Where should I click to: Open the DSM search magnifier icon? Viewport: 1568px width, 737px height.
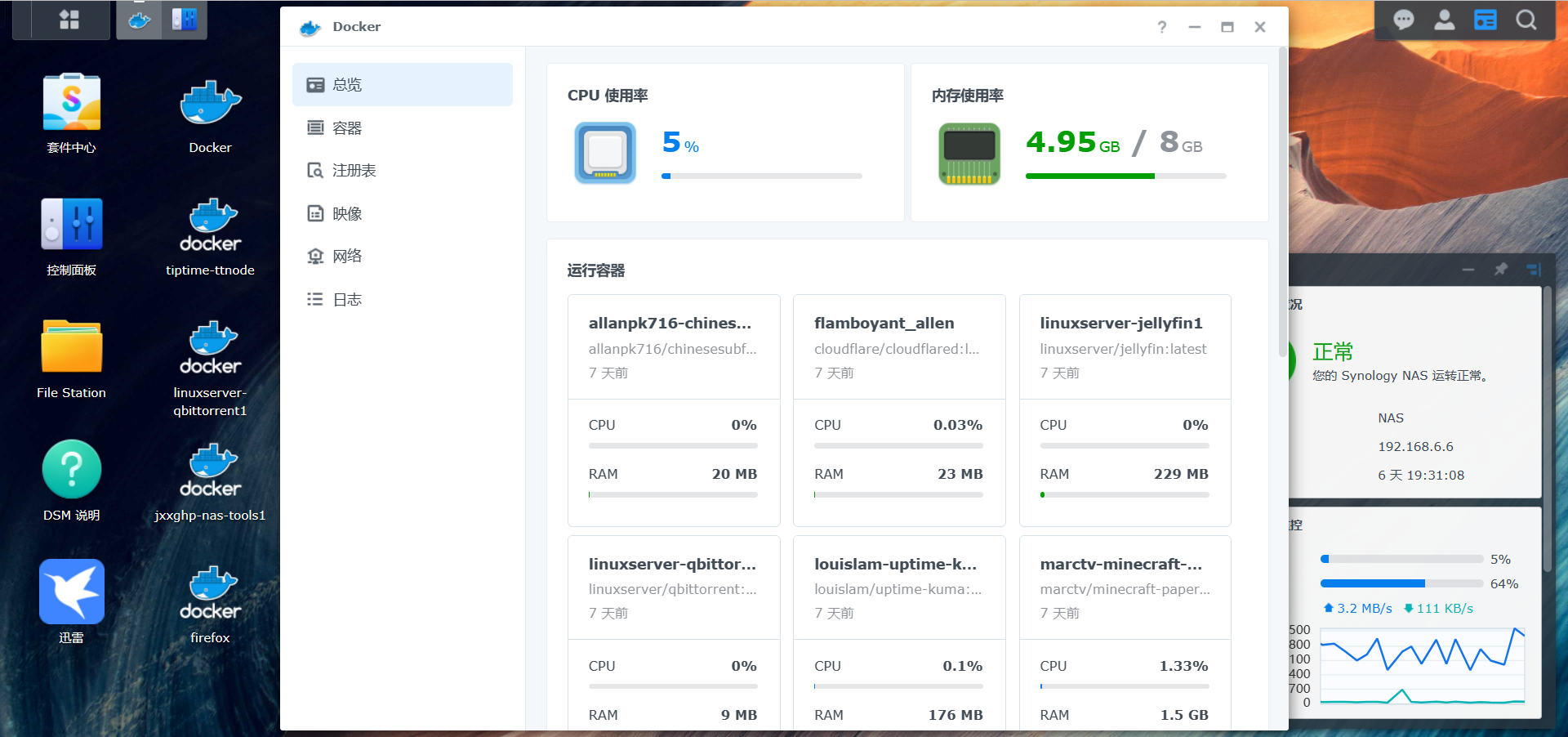coord(1526,20)
